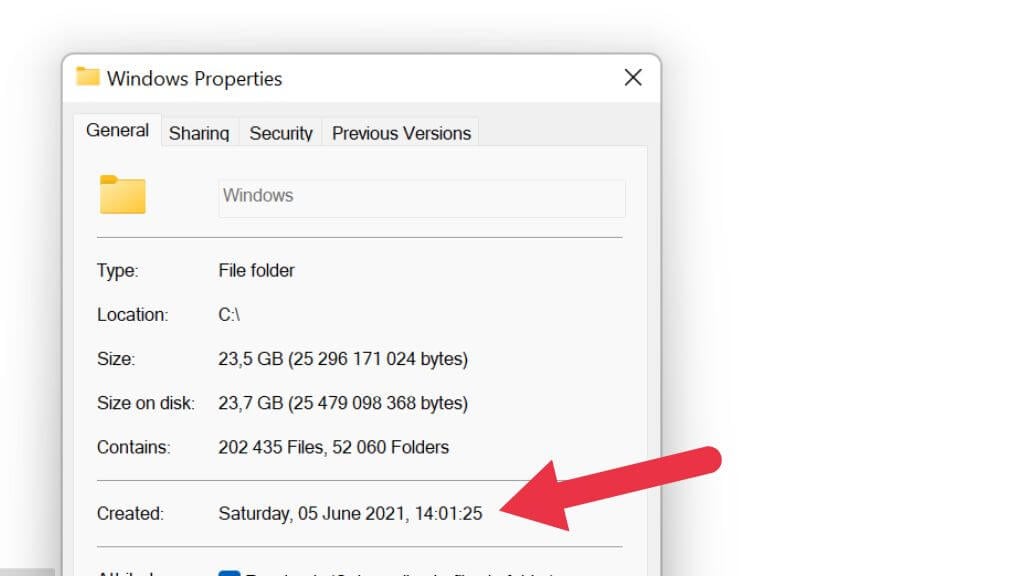Click the Created: label
This screenshot has height=576, width=1024.
pos(130,513)
